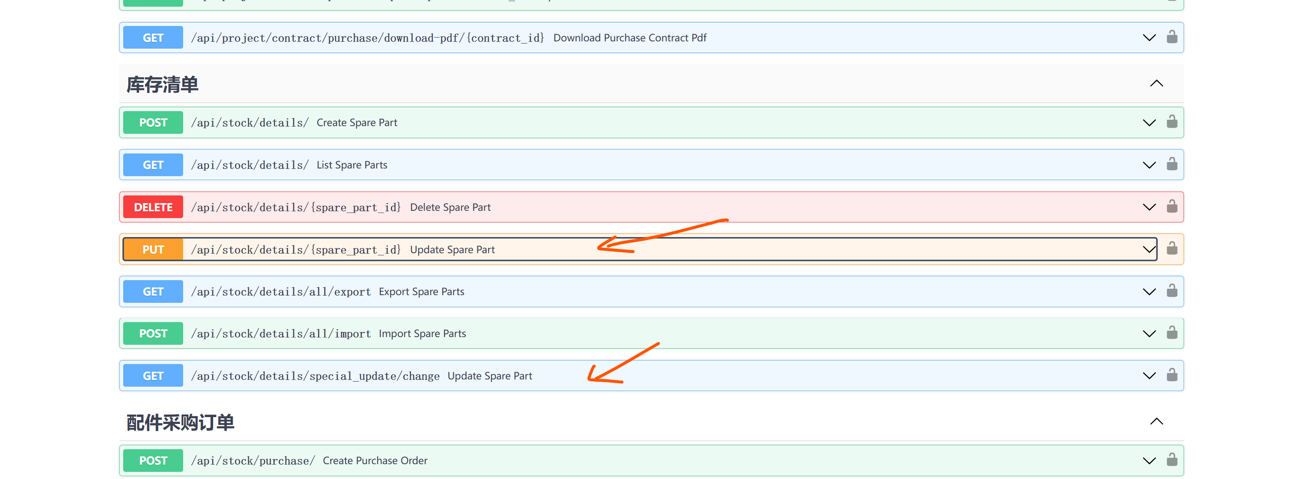Click lock icon on PUT Update Spare Part
The image size is (1302, 479).
coord(1171,249)
